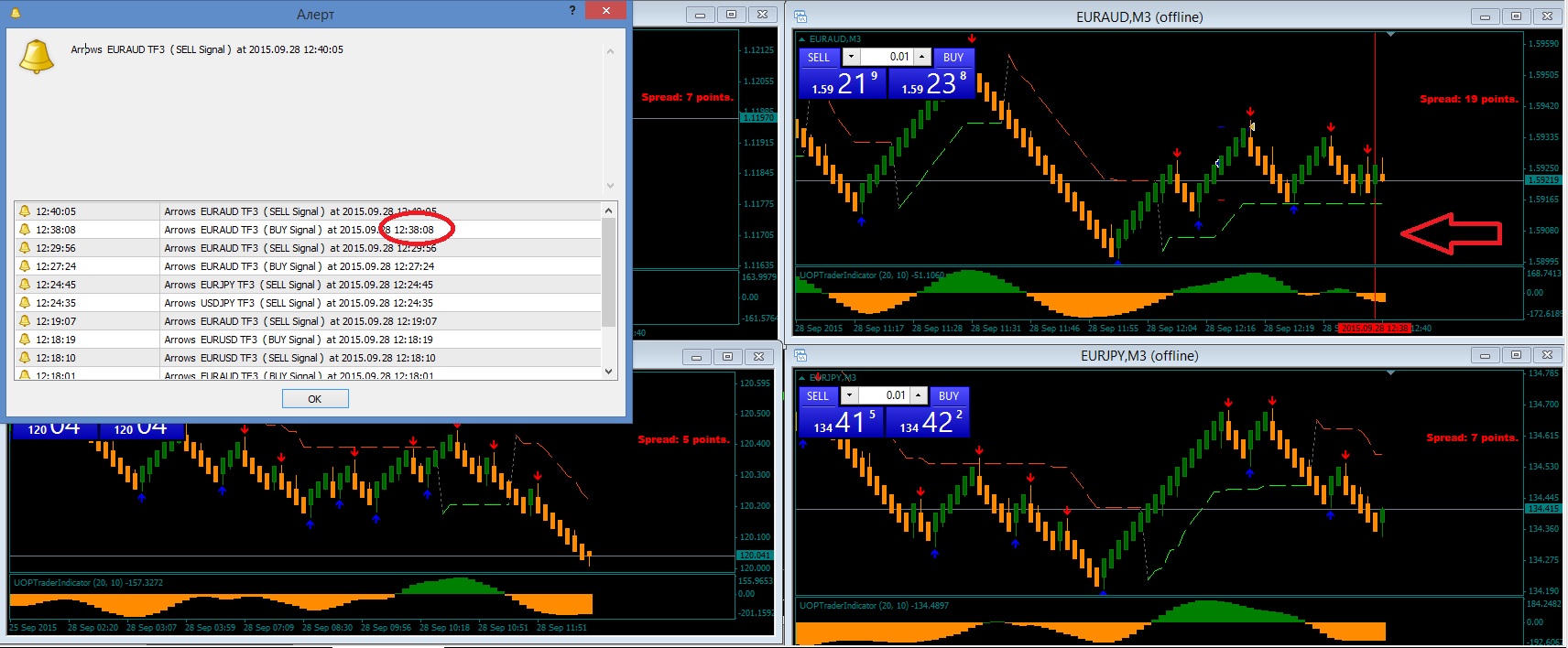This screenshot has width=1568, height=648.
Task: Click the chart shift triangle atop the EURAUD chart
Action: point(1390,35)
